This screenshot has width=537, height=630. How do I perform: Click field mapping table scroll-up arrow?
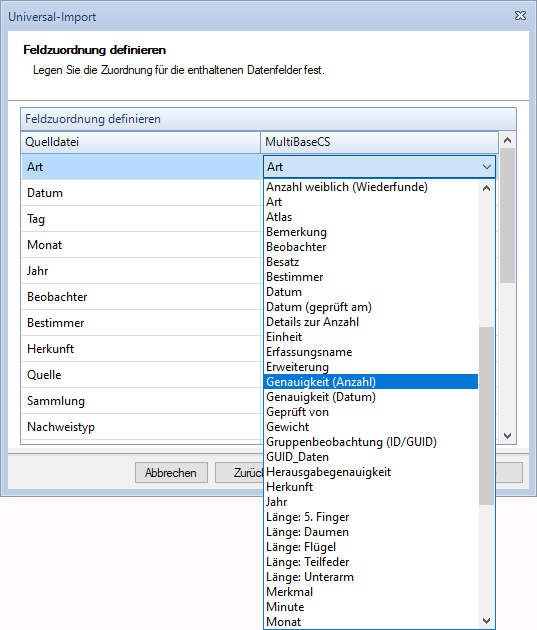[x=507, y=140]
